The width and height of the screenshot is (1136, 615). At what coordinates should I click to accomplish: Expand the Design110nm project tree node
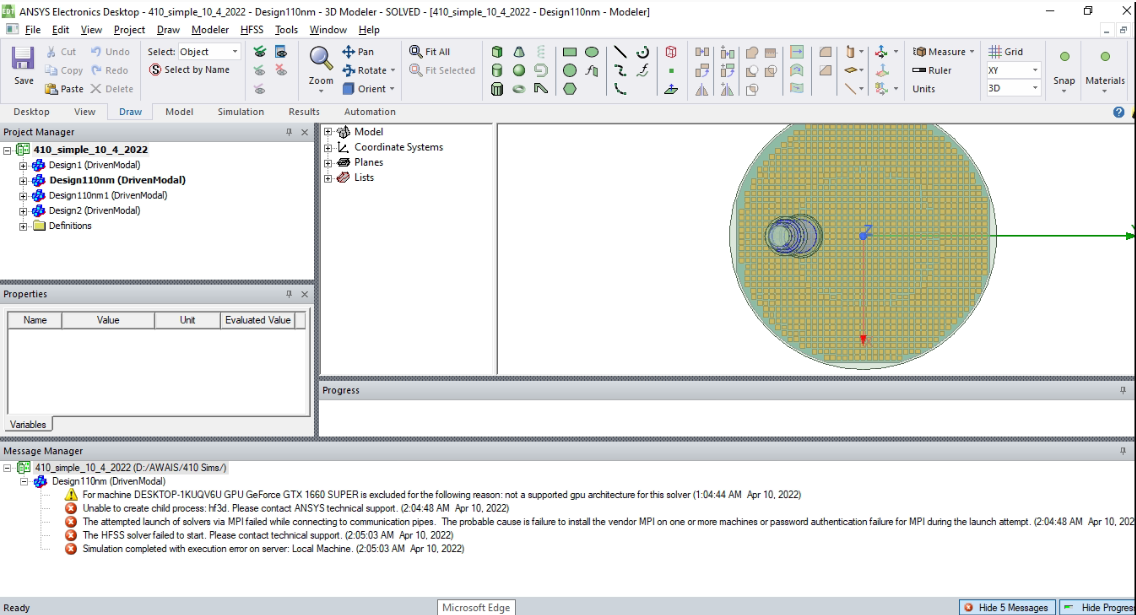23,180
